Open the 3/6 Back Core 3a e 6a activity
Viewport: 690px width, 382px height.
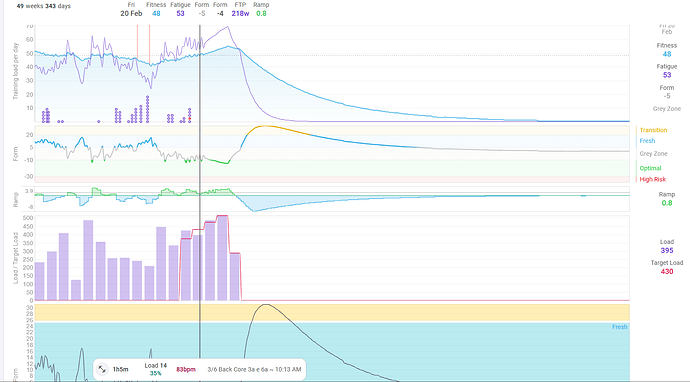pos(254,369)
